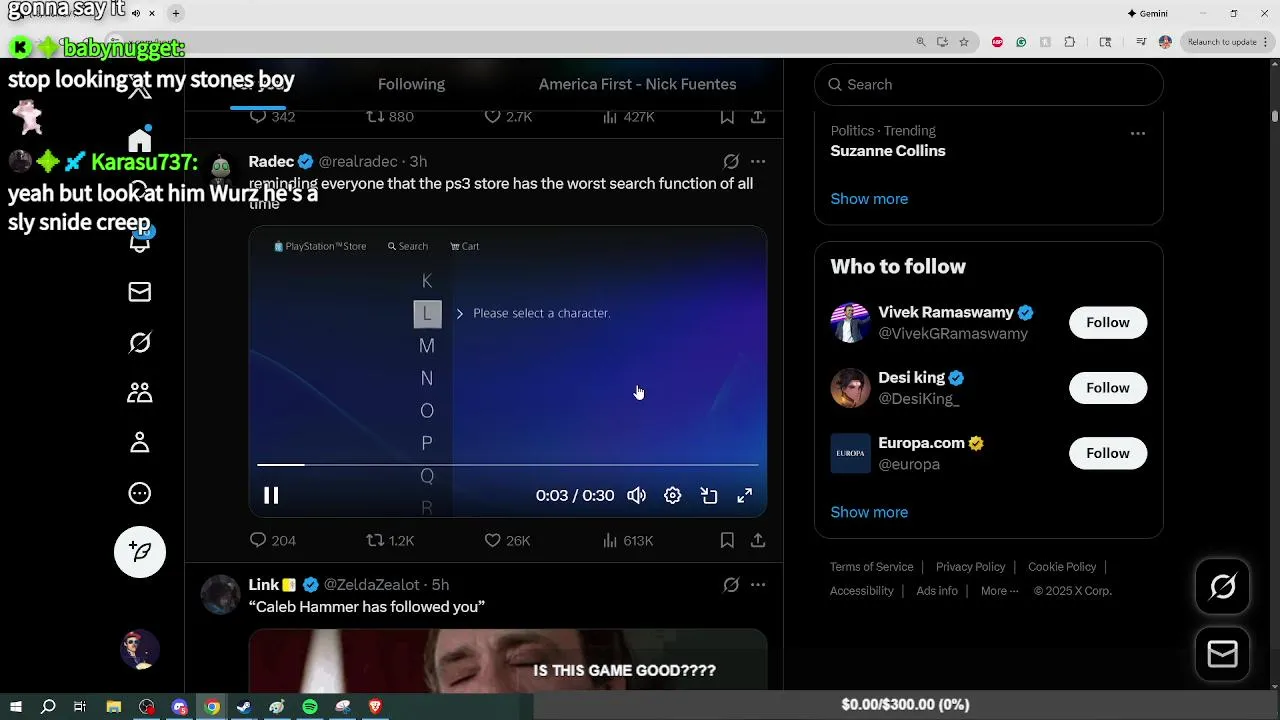Open Privacy Policy link
Image resolution: width=1280 pixels, height=720 pixels.
click(x=970, y=567)
